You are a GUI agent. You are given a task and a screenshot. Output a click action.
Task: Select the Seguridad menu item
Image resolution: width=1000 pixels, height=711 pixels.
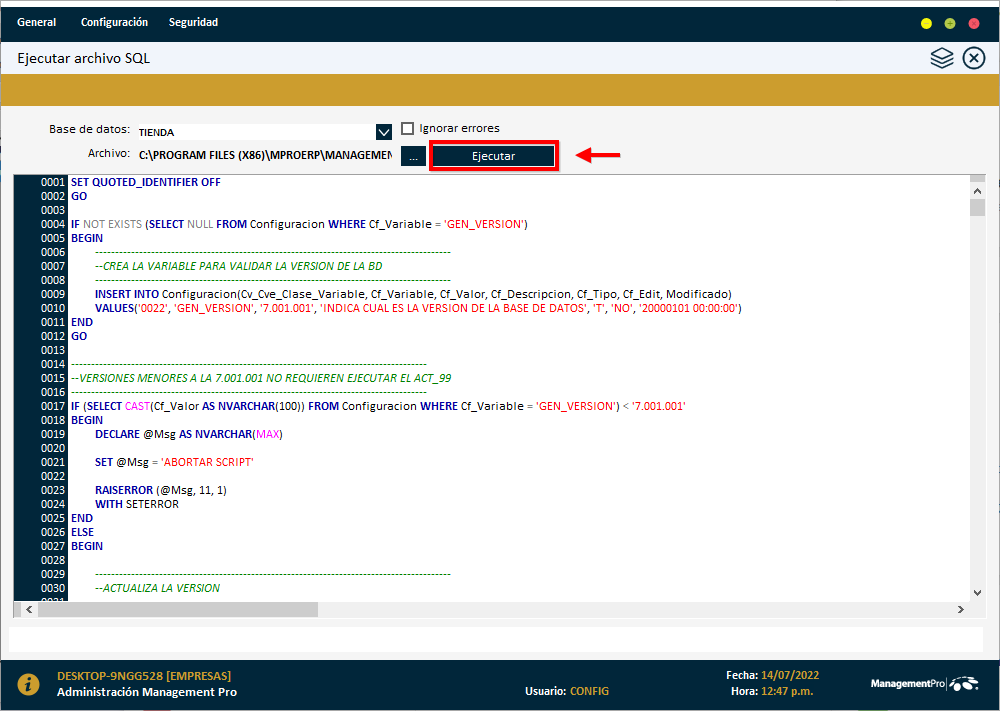[x=193, y=22]
